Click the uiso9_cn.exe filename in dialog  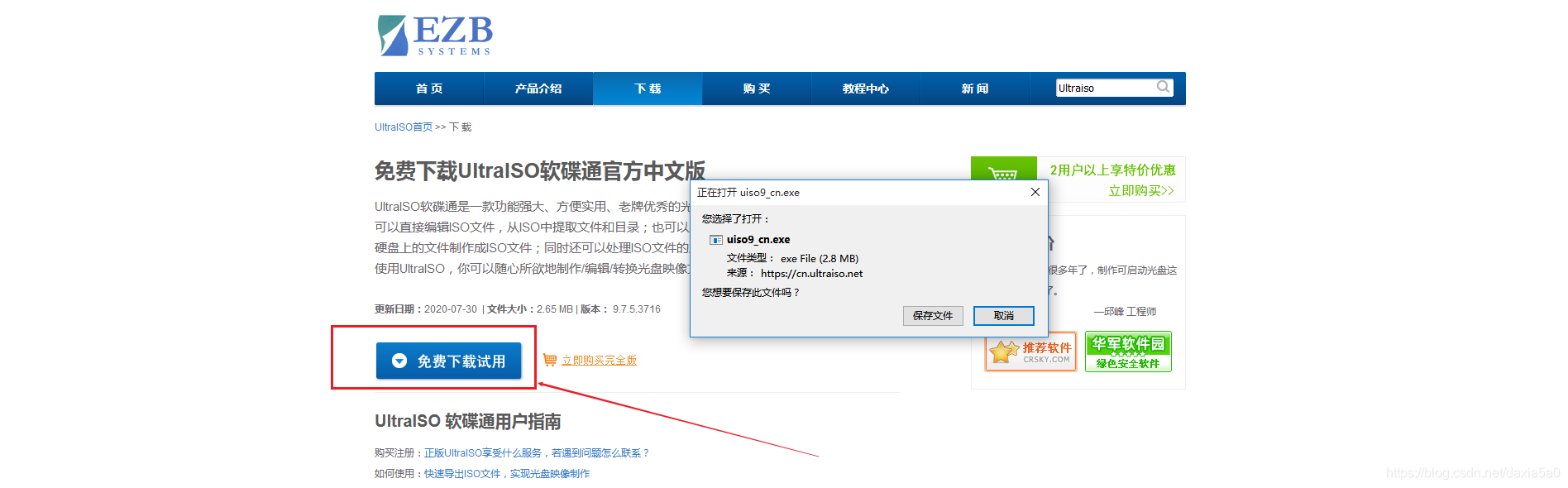(x=758, y=240)
